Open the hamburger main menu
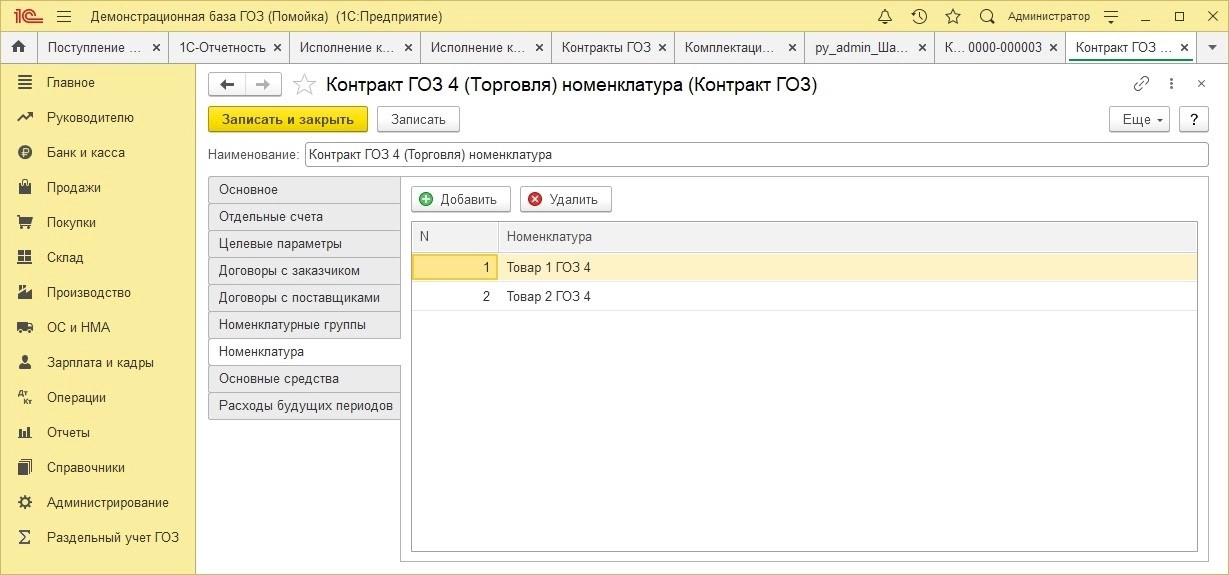The height and width of the screenshot is (575, 1229). coord(64,16)
